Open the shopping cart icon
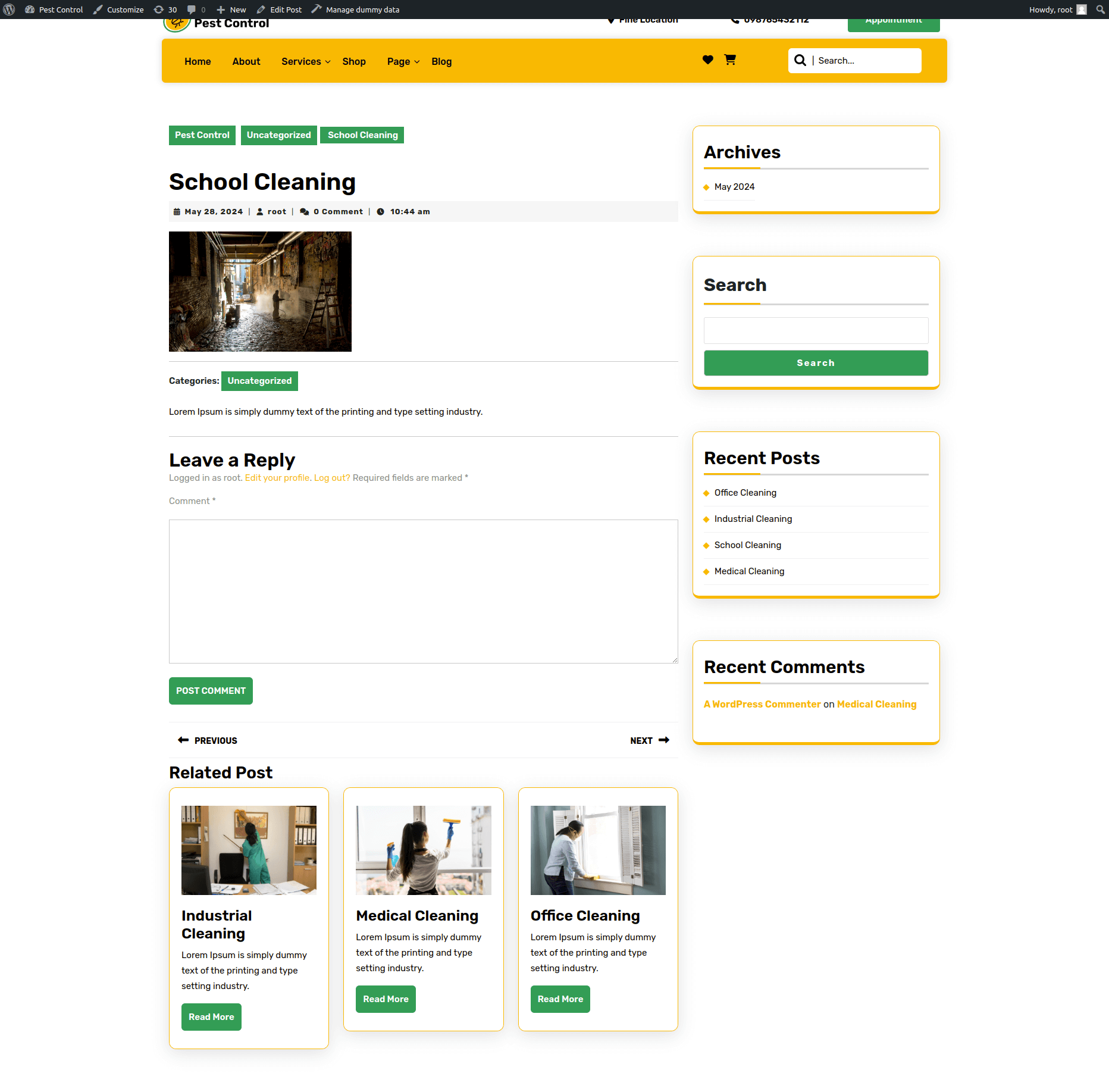Viewport: 1109px width, 1092px height. 730,60
